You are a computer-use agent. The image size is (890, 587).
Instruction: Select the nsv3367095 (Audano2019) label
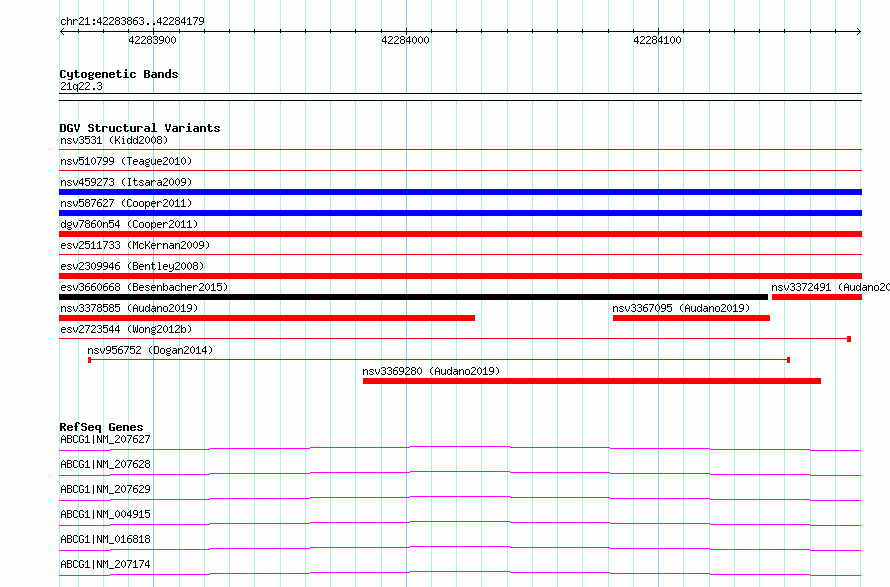click(681, 308)
